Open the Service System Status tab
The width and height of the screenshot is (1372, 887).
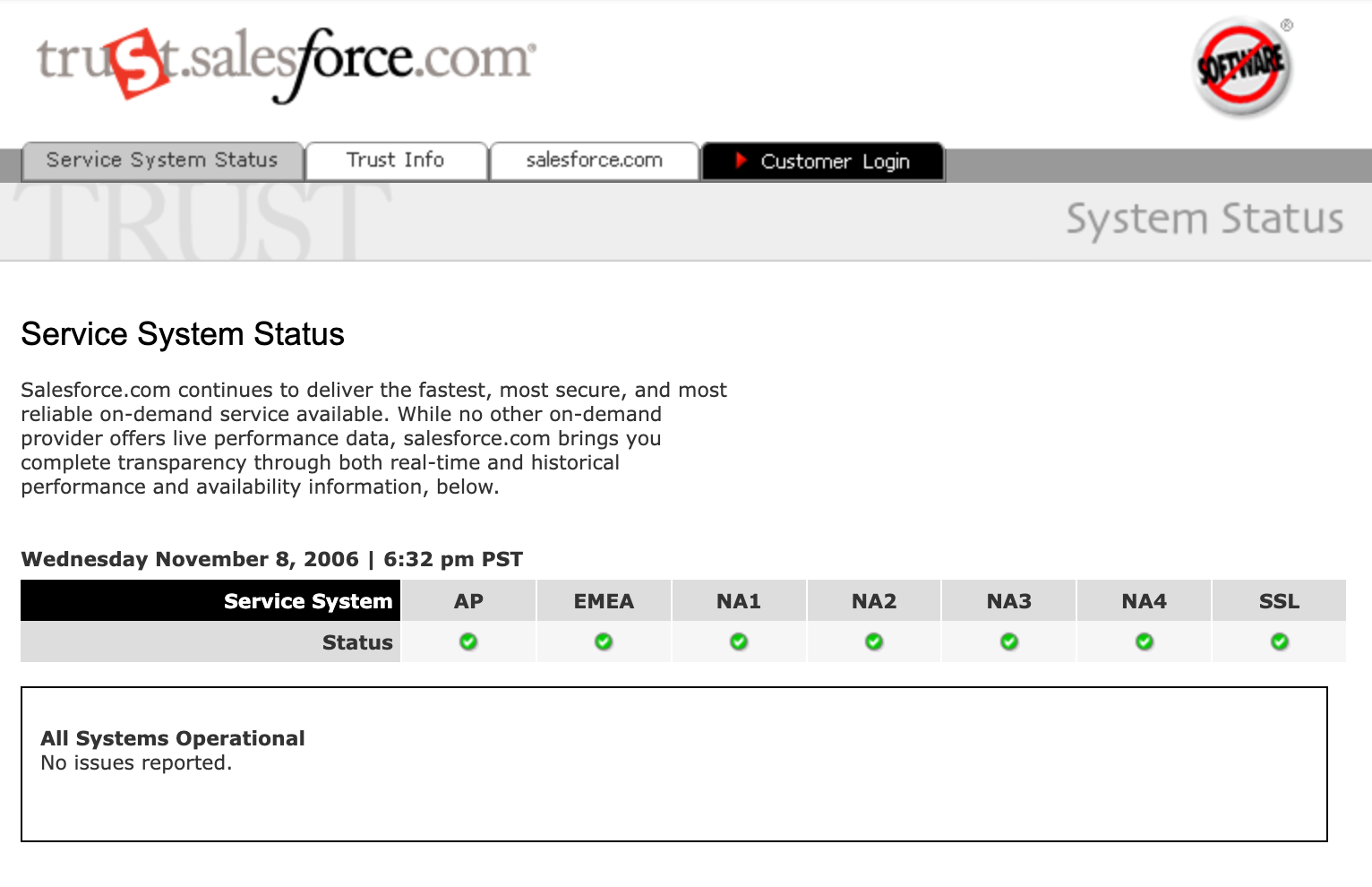tap(162, 161)
